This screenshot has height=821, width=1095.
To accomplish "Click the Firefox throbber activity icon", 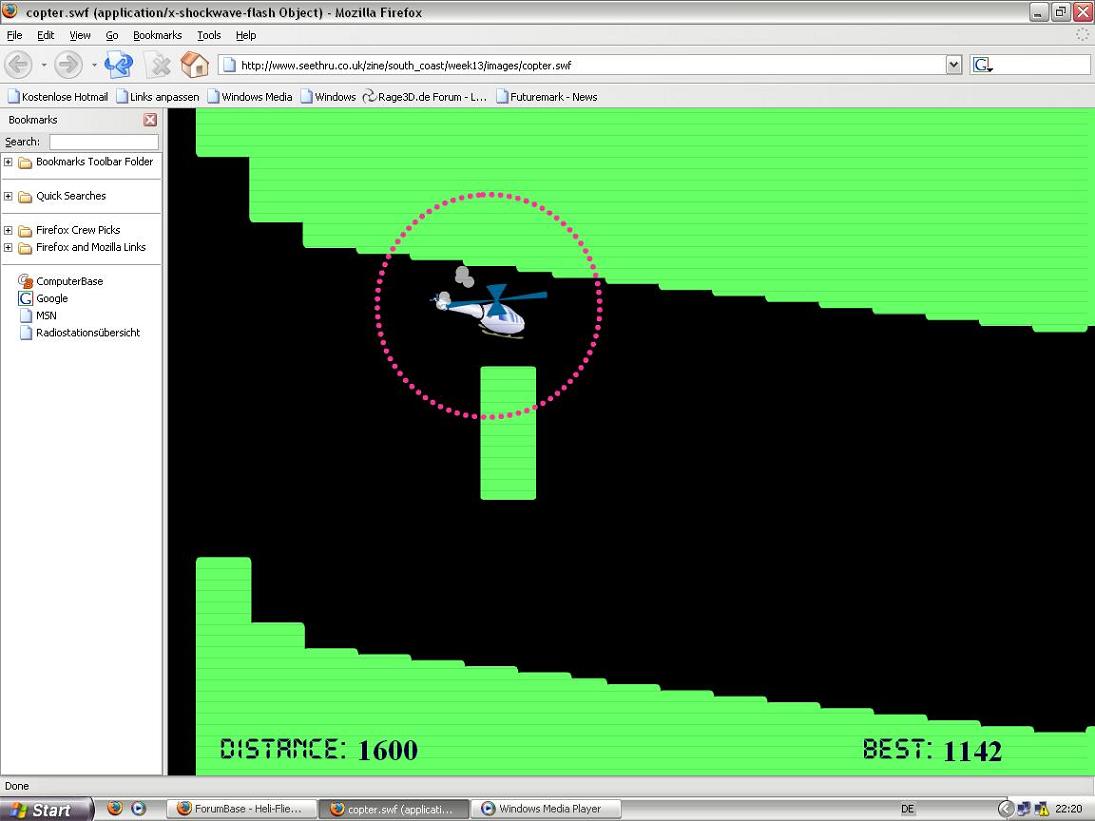I will [x=1082, y=35].
